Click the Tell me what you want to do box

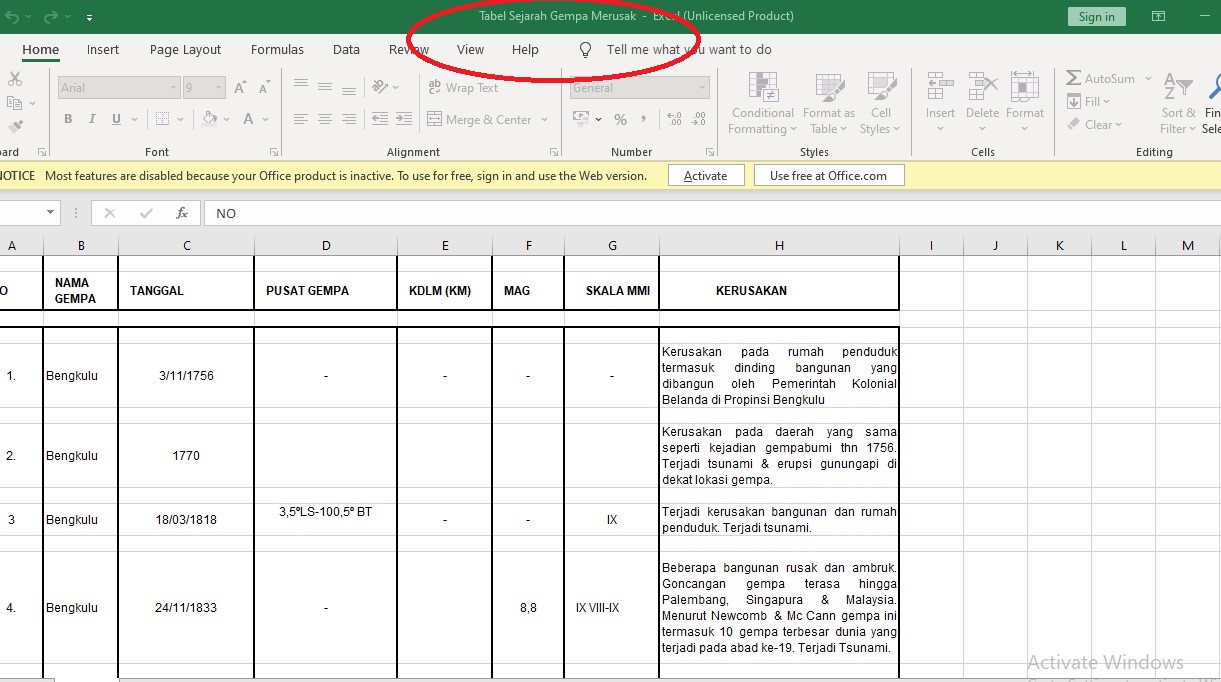click(688, 50)
